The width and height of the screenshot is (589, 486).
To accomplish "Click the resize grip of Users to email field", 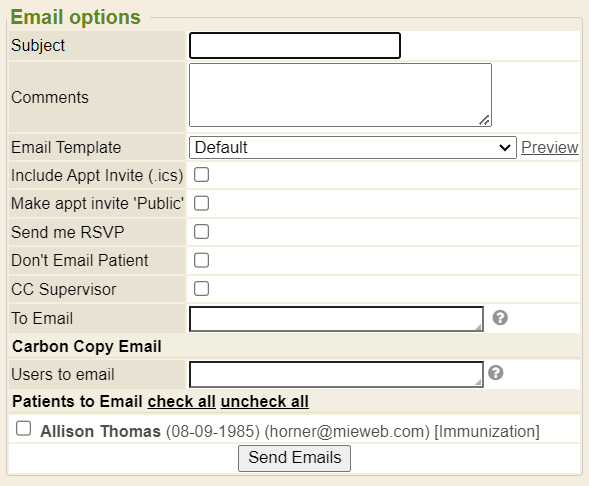I will [478, 382].
